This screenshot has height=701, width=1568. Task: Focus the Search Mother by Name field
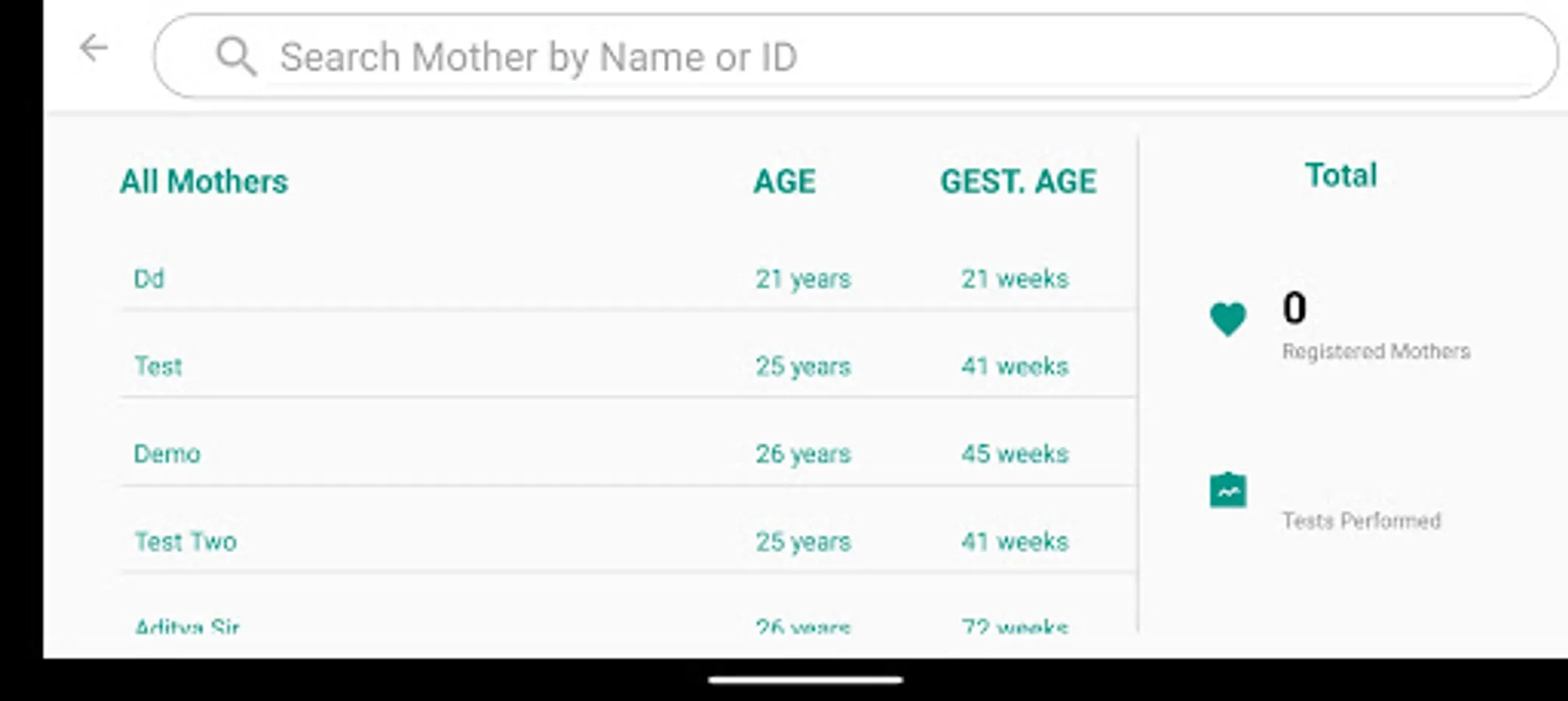856,56
